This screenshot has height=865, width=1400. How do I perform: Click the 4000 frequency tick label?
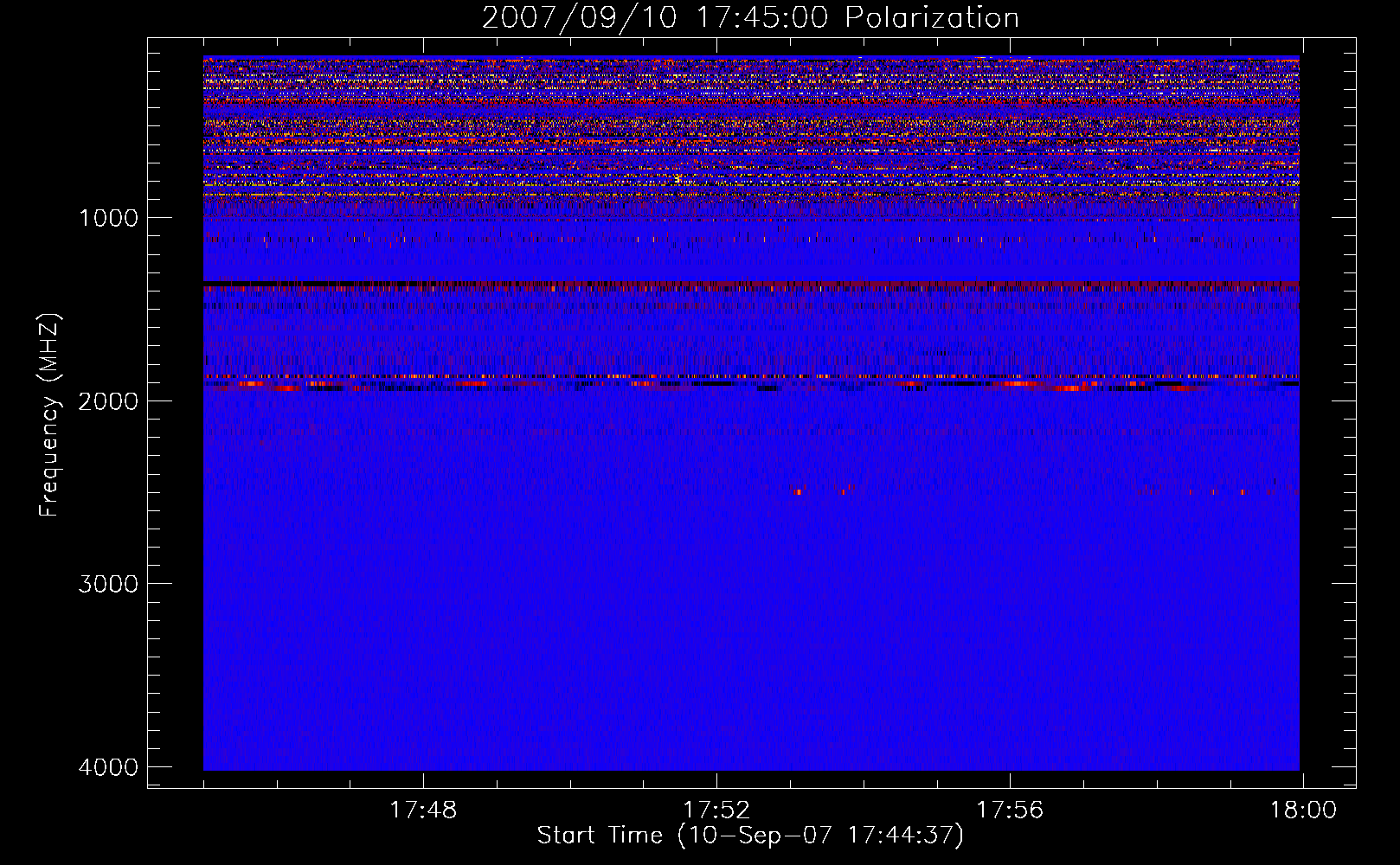108,766
